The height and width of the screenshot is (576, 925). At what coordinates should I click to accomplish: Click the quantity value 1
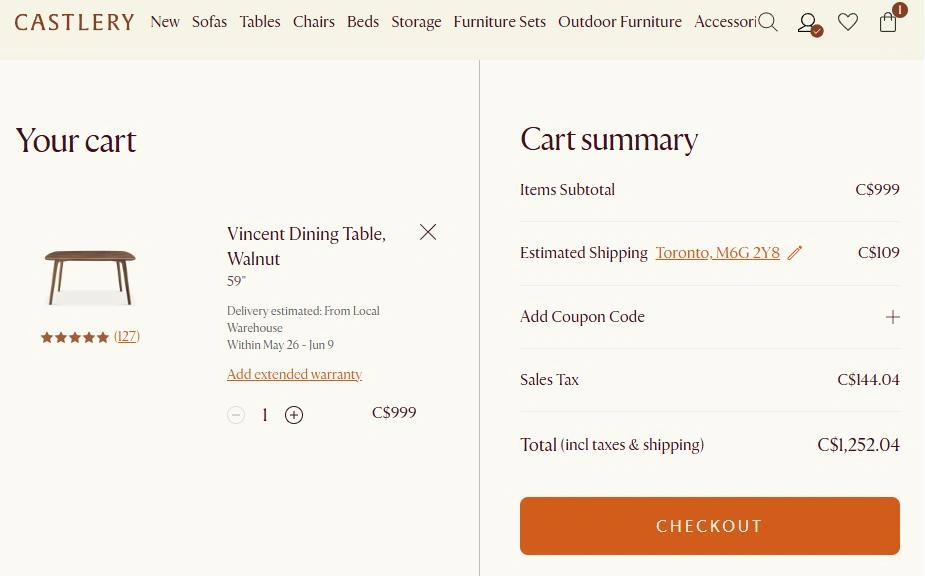tap(265, 415)
